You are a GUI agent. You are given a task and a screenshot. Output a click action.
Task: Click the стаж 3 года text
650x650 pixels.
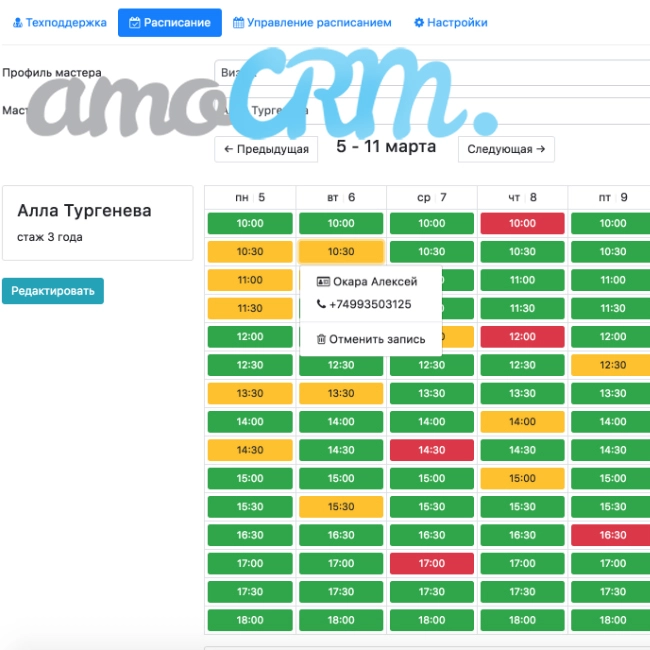tap(50, 237)
